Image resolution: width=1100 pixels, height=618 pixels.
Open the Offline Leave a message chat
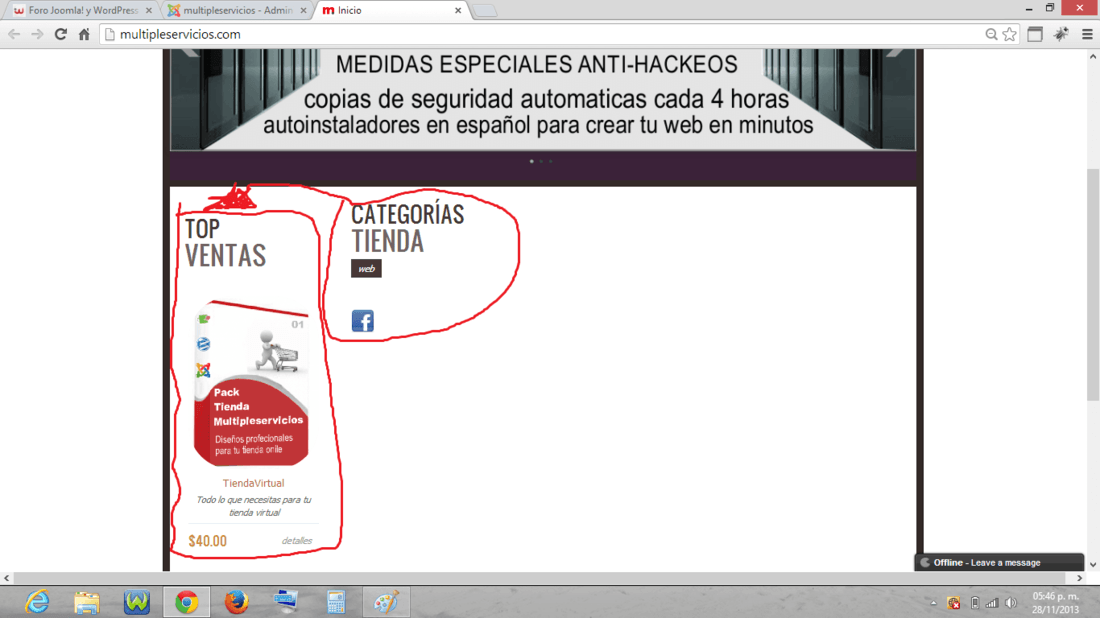point(999,563)
